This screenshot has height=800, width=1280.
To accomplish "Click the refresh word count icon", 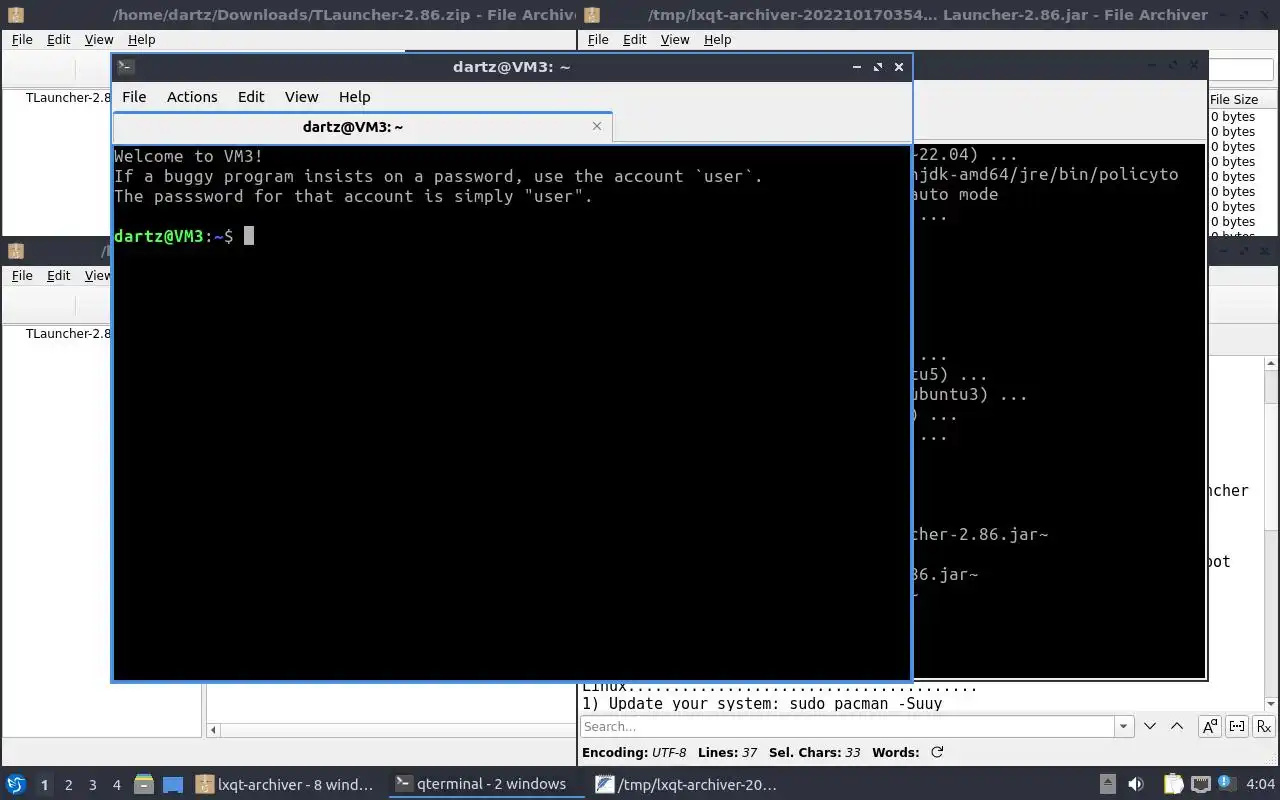I will coord(937,752).
